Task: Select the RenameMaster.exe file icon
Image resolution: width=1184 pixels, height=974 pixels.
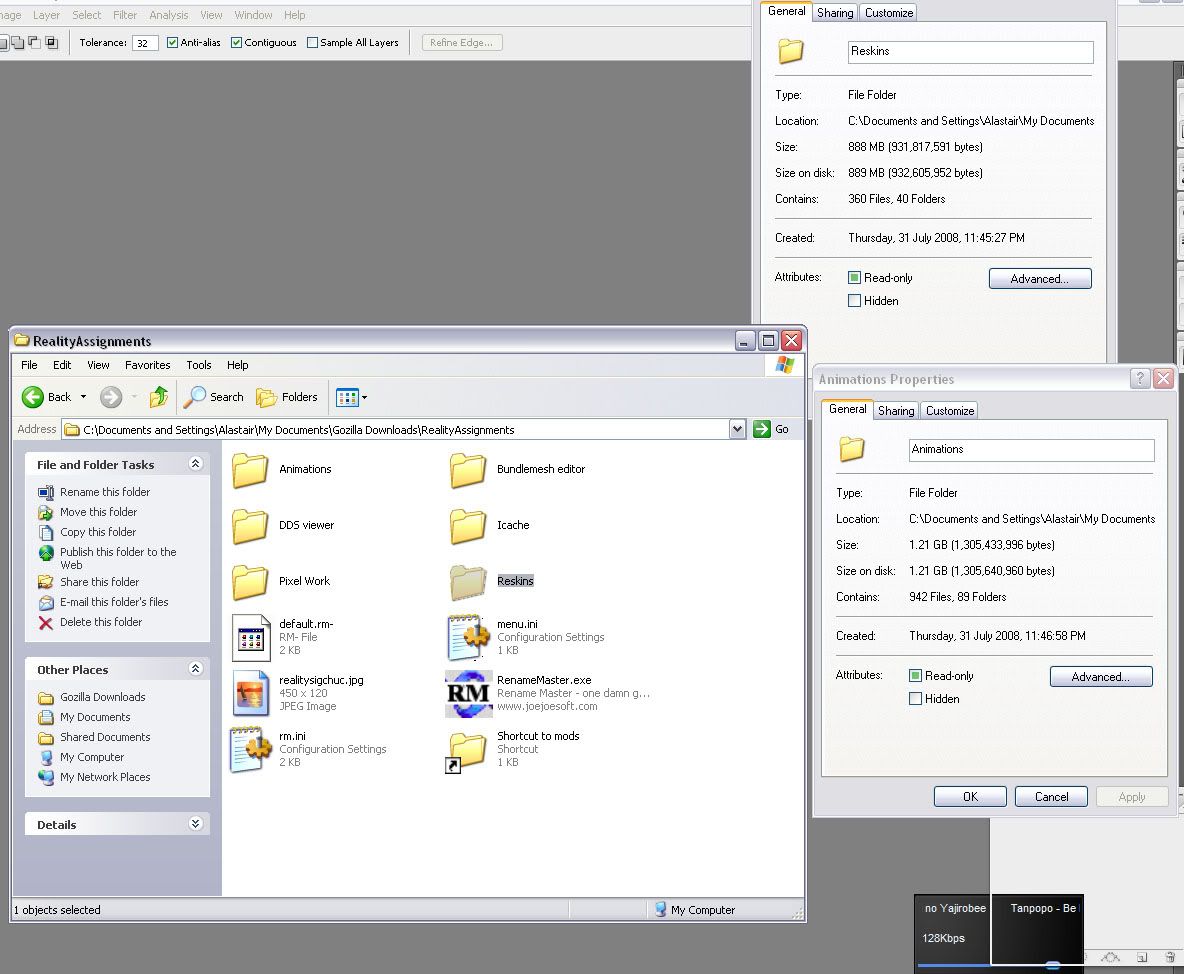Action: 468,693
